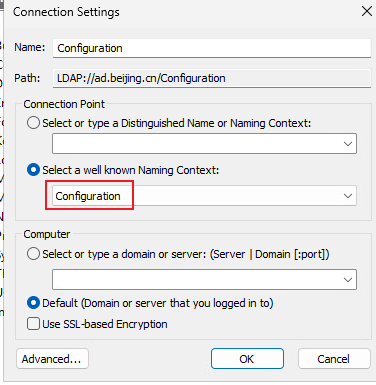Focus the Distinguished Name text box
Screen dimensions: 376x385
pyautogui.click(x=196, y=144)
